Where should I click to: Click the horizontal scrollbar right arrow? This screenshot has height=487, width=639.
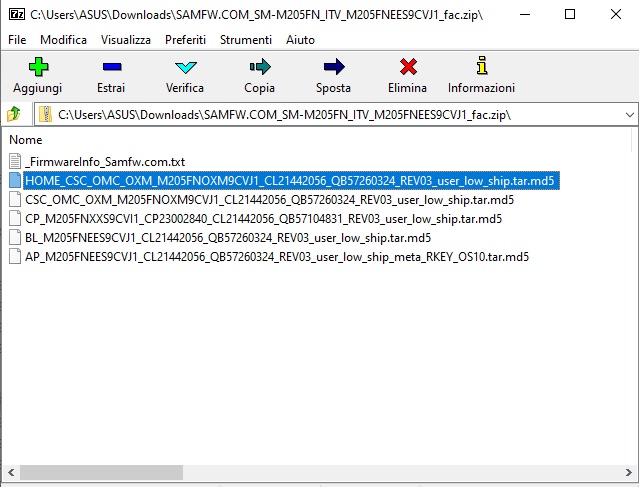click(x=628, y=472)
